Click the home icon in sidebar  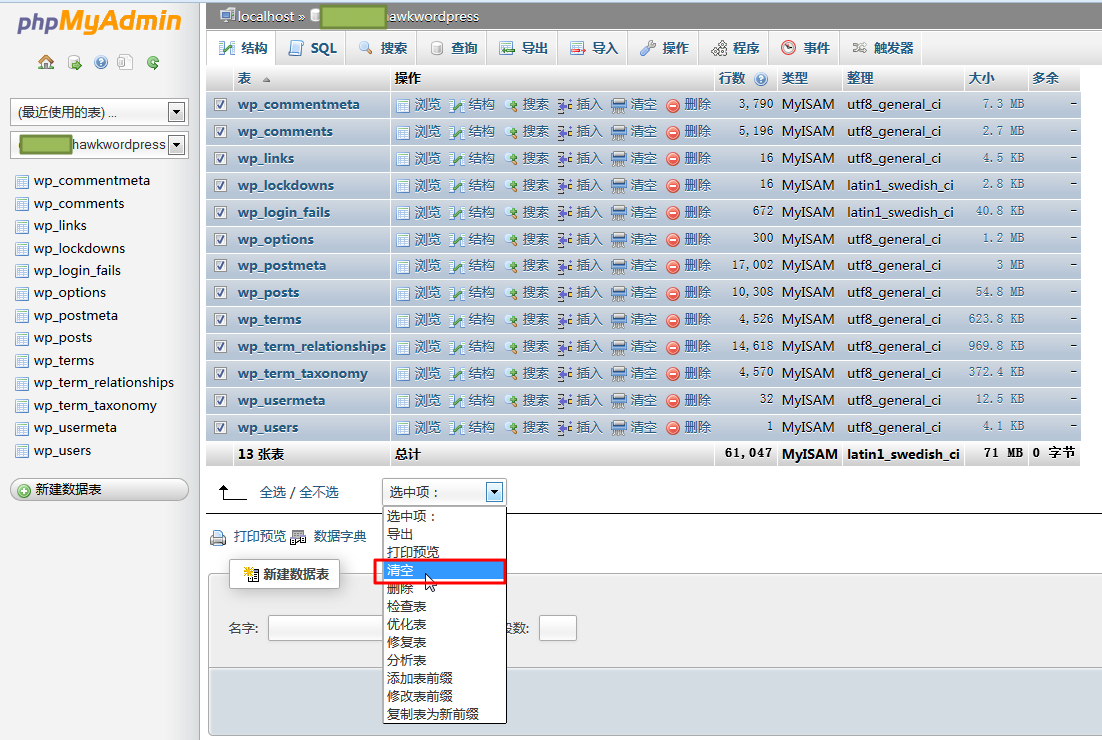coord(46,63)
